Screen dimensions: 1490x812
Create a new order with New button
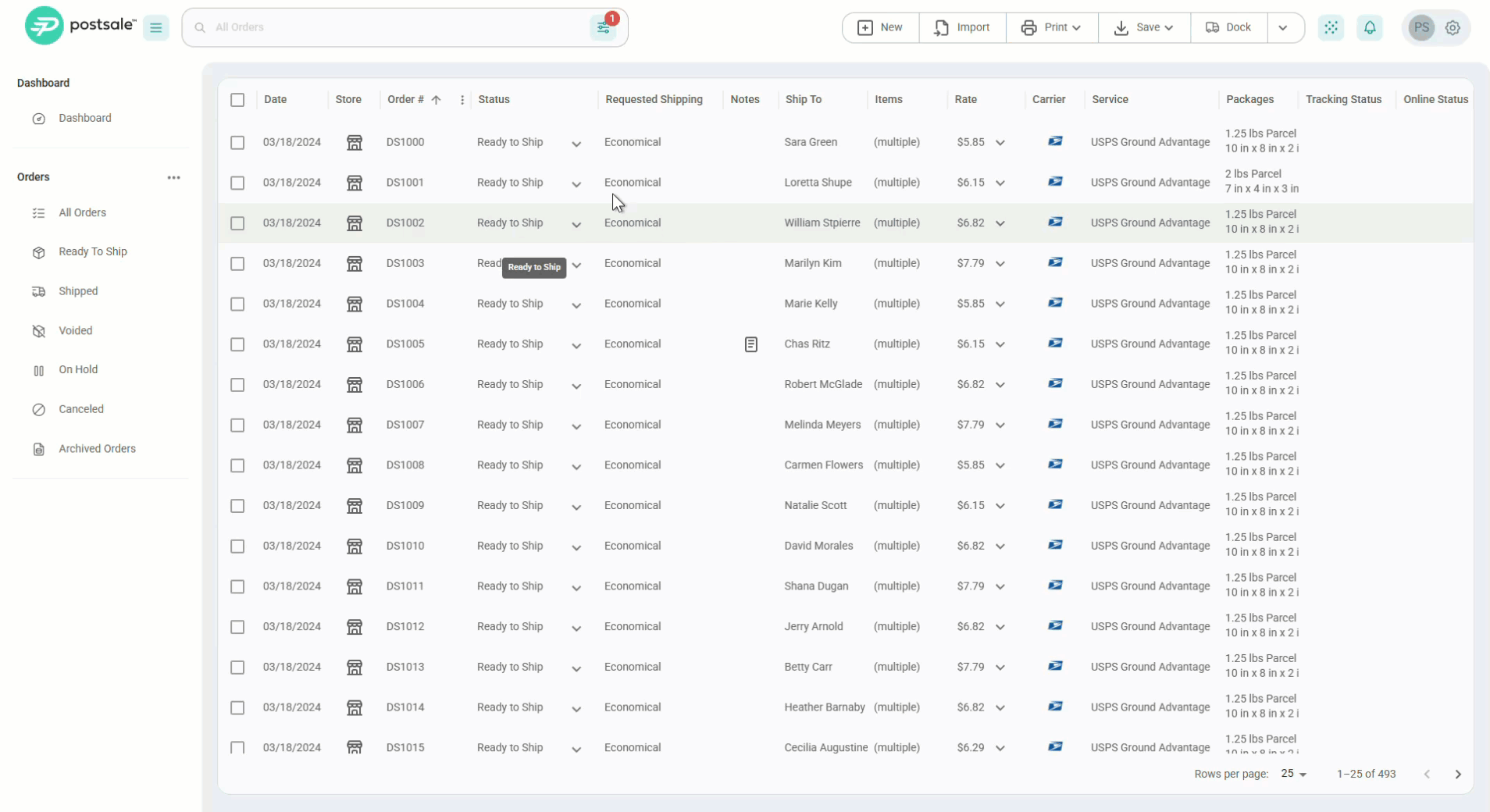click(x=880, y=27)
